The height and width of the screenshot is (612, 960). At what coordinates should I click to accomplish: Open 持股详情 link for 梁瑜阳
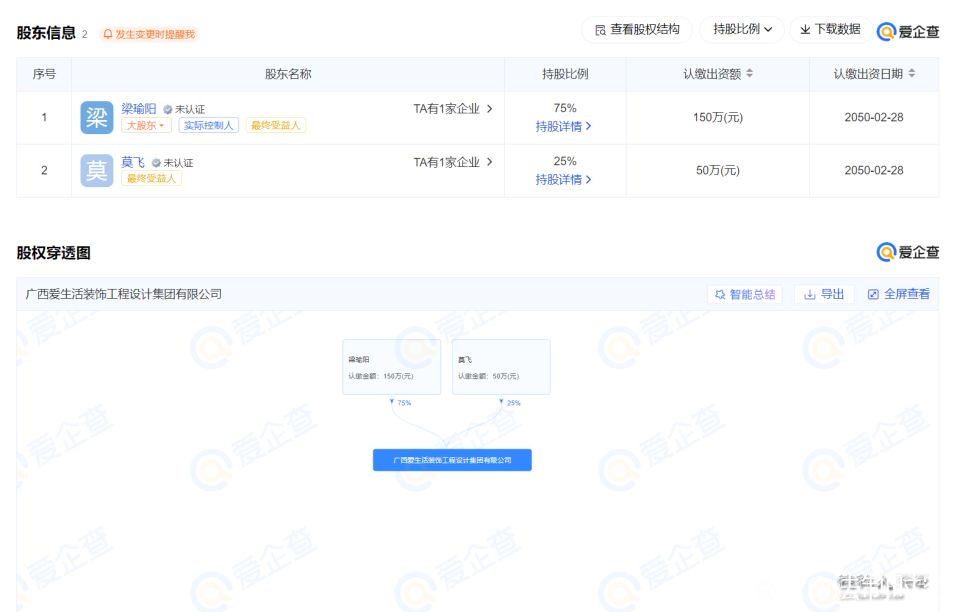point(564,126)
